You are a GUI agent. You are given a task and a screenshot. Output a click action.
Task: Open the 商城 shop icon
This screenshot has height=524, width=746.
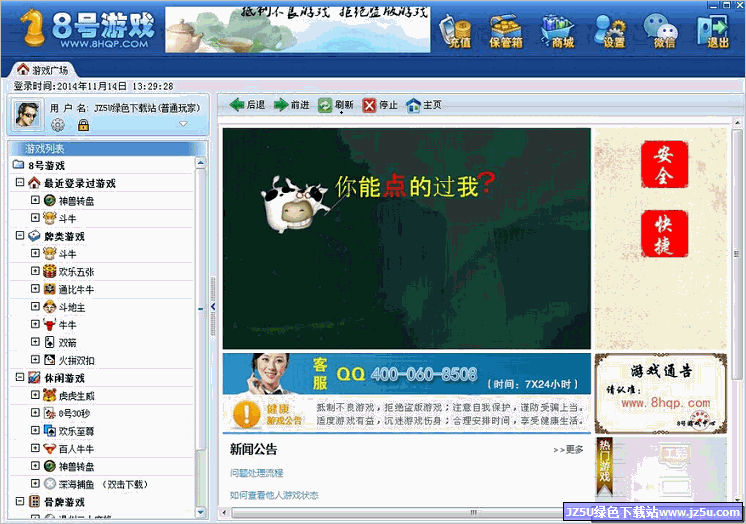pos(558,31)
